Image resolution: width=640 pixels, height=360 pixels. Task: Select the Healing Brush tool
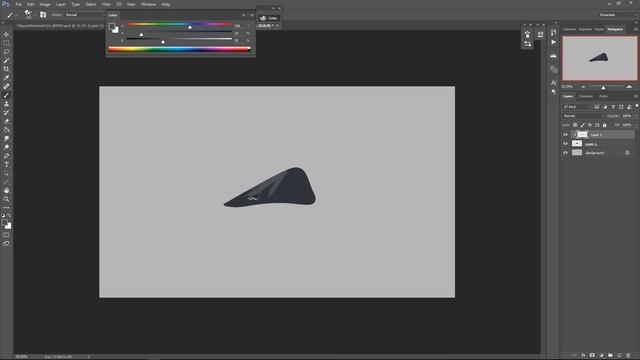[x=6, y=86]
